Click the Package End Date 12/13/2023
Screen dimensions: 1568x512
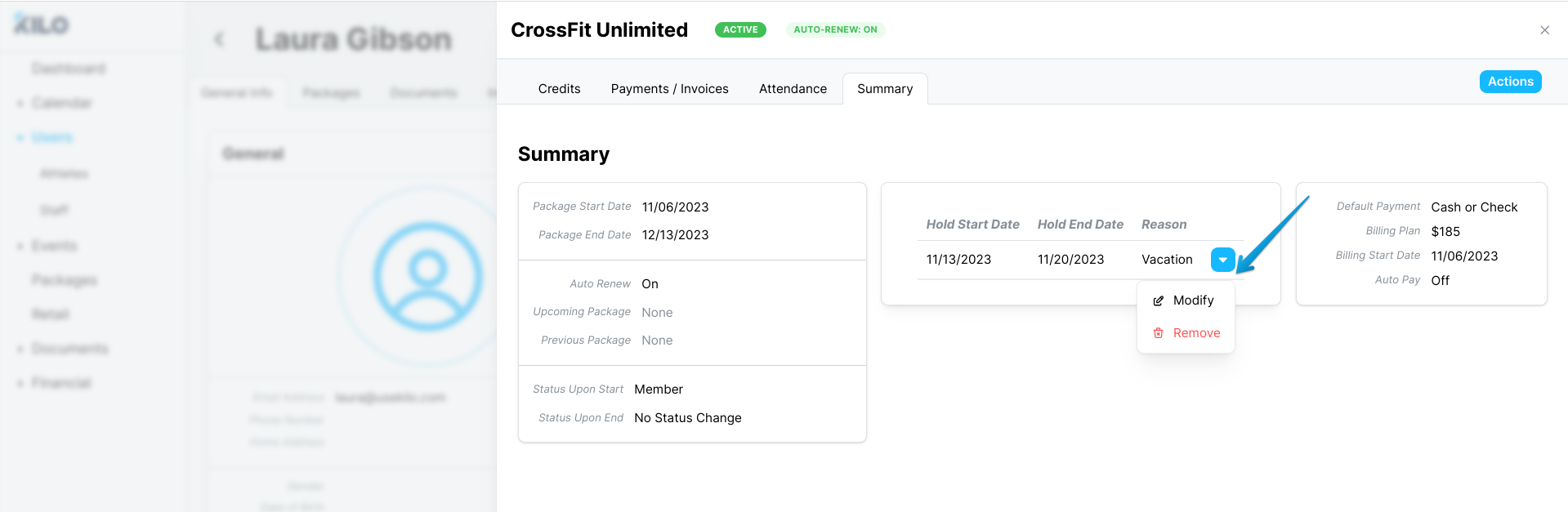pyautogui.click(x=675, y=235)
